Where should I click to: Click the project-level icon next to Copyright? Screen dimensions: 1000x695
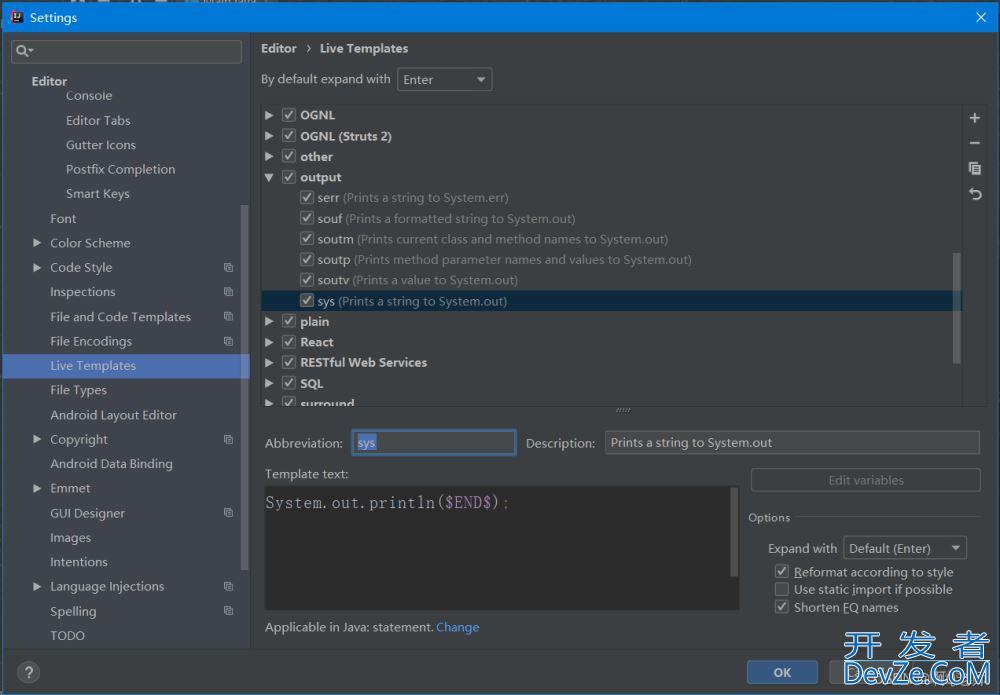click(228, 439)
